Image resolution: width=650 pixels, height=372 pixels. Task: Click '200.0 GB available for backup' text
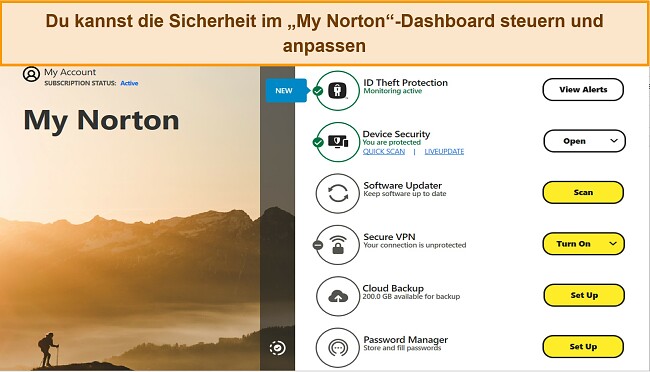coord(411,297)
